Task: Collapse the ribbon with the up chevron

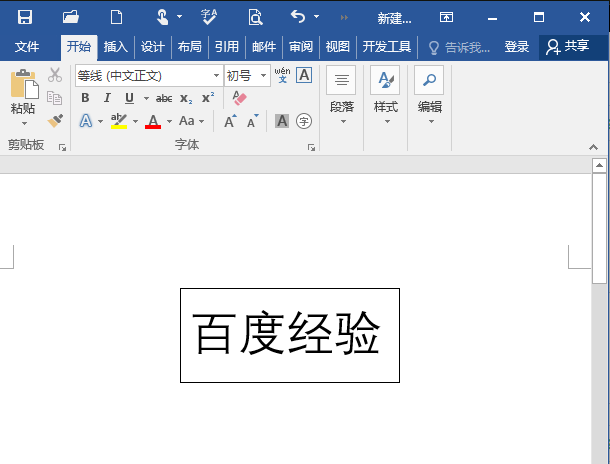Action: (593, 147)
